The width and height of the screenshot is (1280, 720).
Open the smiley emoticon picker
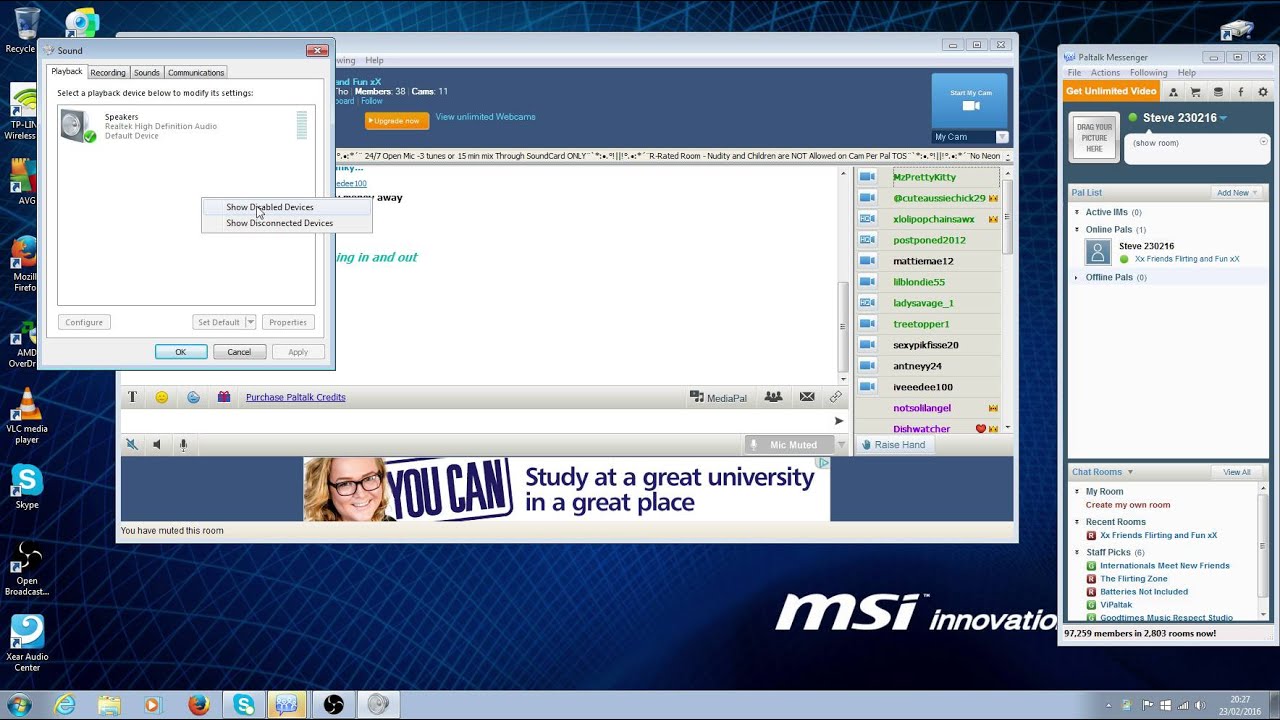pyautogui.click(x=162, y=397)
